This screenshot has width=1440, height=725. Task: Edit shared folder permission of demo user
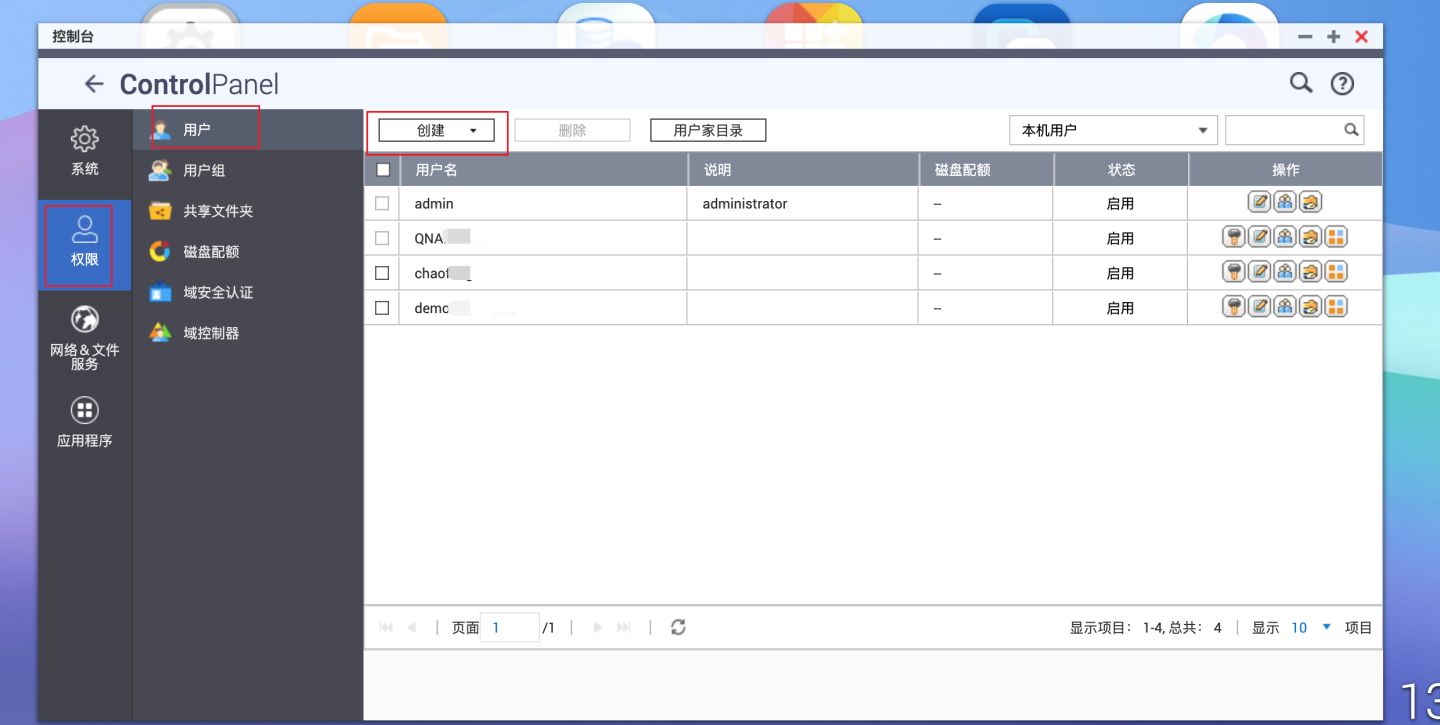(x=1310, y=307)
